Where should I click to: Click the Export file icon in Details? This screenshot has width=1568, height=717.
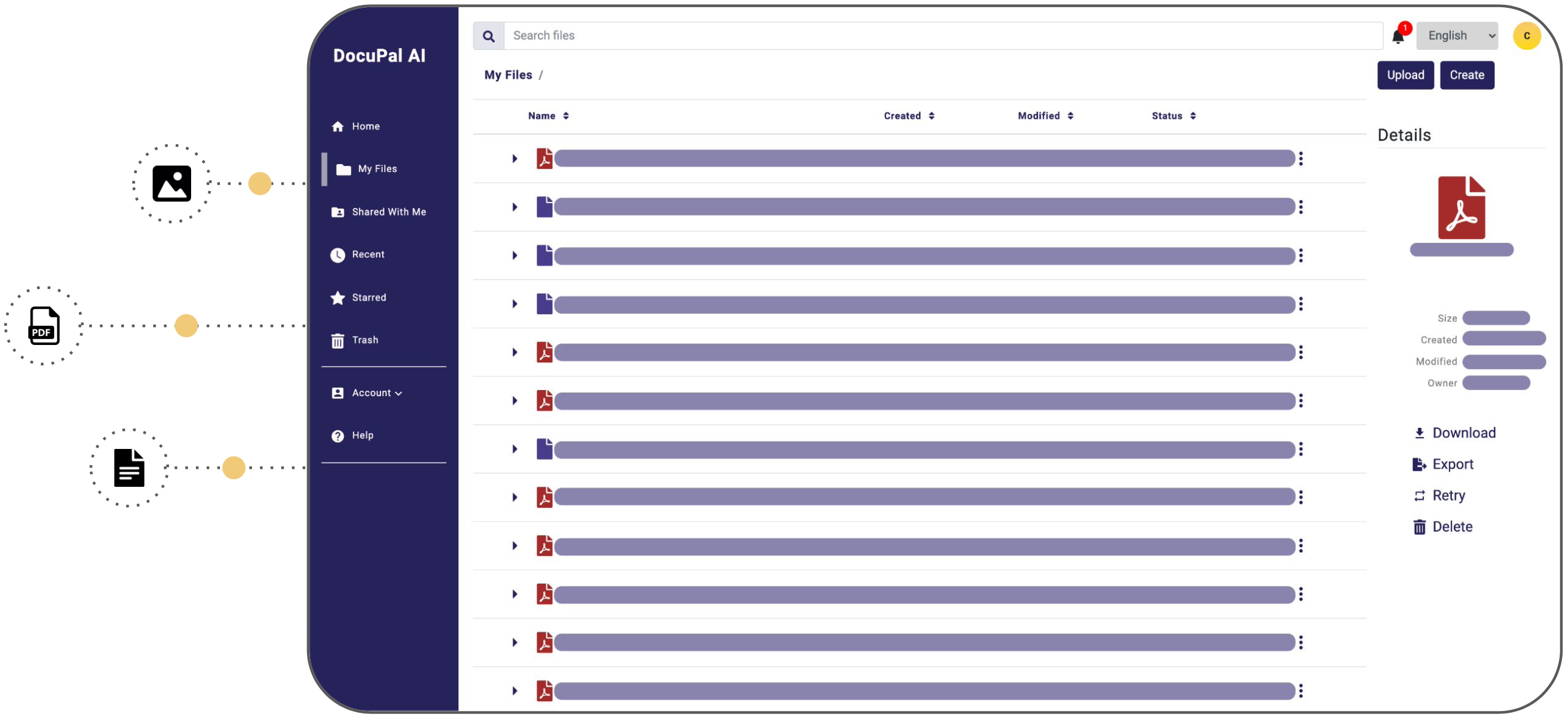[x=1419, y=465]
